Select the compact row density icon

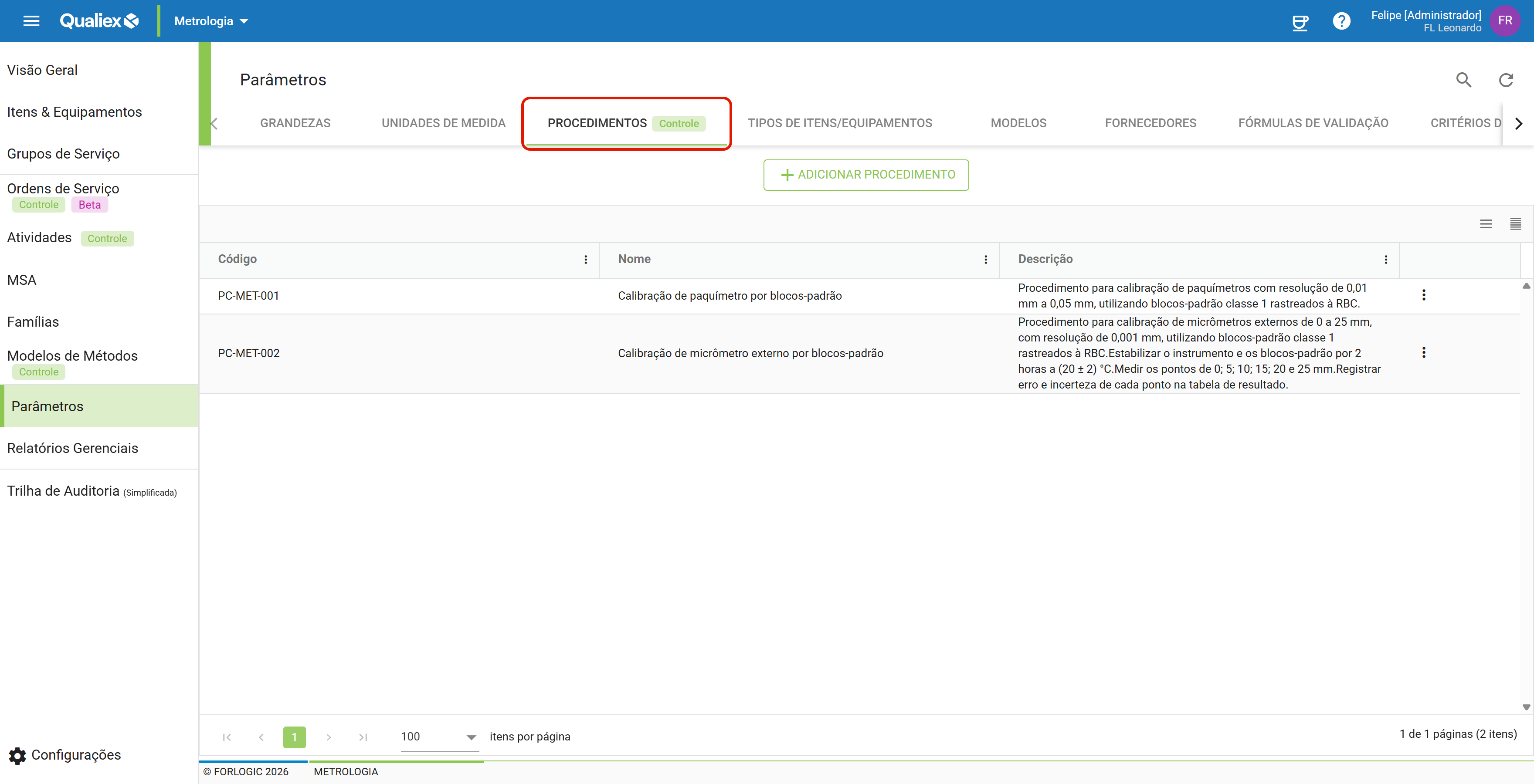coord(1516,224)
